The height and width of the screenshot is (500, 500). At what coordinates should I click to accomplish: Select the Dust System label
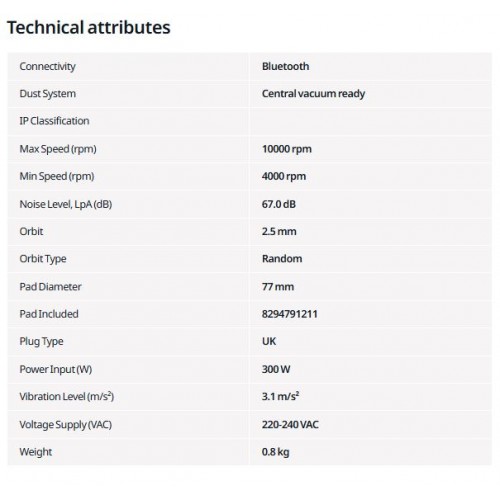point(47,94)
